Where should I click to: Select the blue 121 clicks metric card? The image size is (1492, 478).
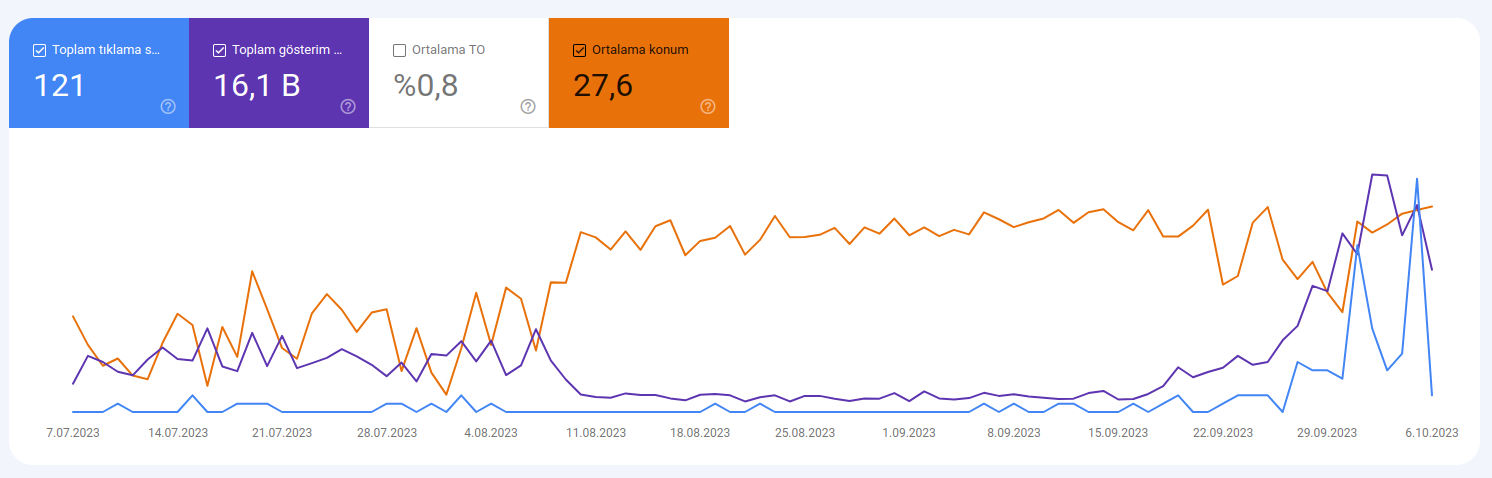coord(99,73)
